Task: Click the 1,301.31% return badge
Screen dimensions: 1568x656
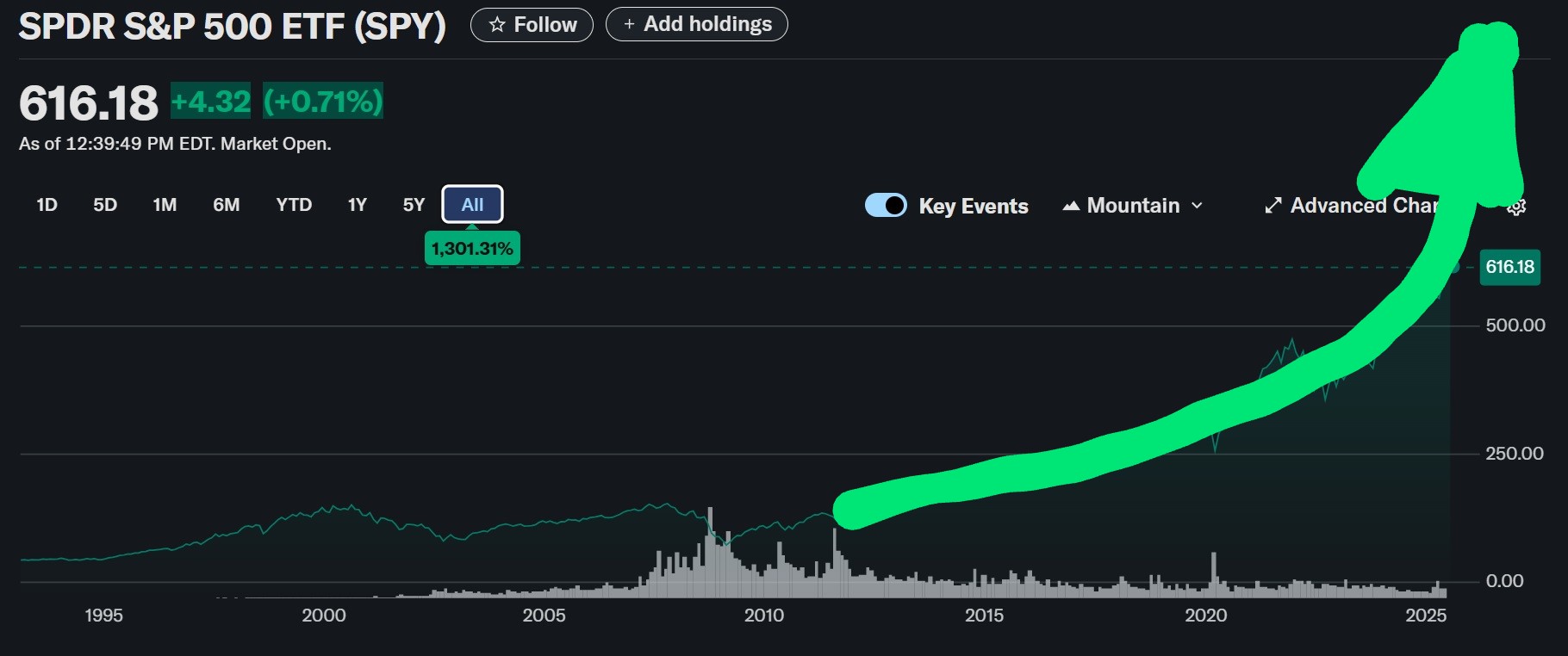Action: [x=472, y=249]
